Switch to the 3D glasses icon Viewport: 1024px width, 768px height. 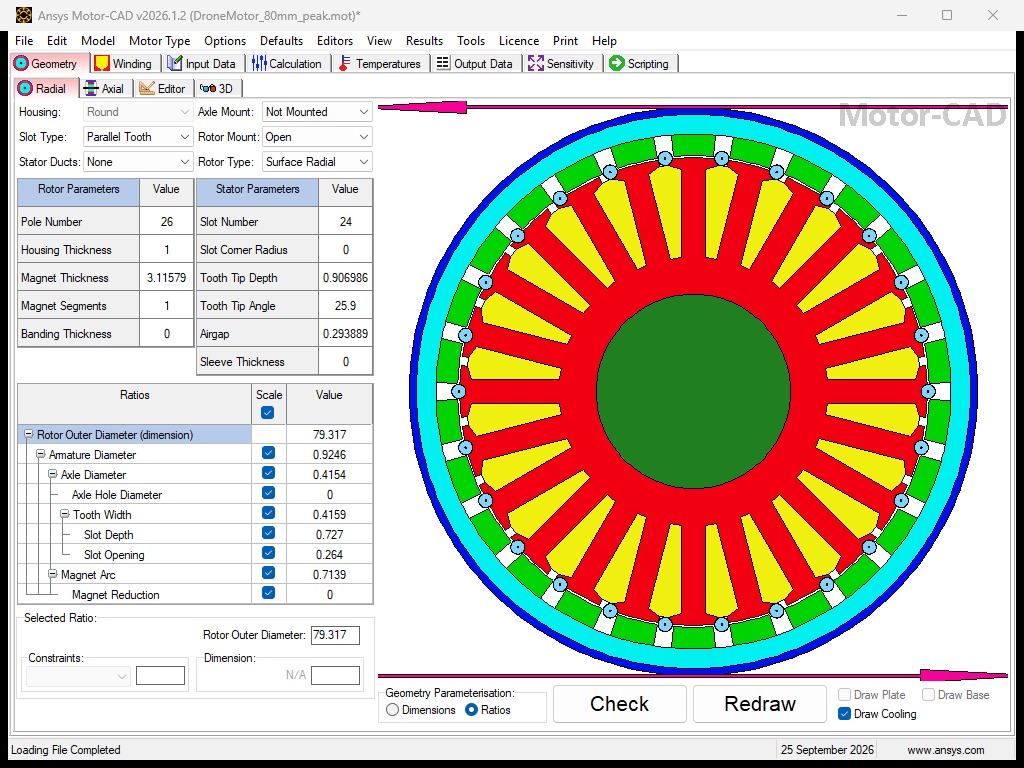click(x=208, y=88)
